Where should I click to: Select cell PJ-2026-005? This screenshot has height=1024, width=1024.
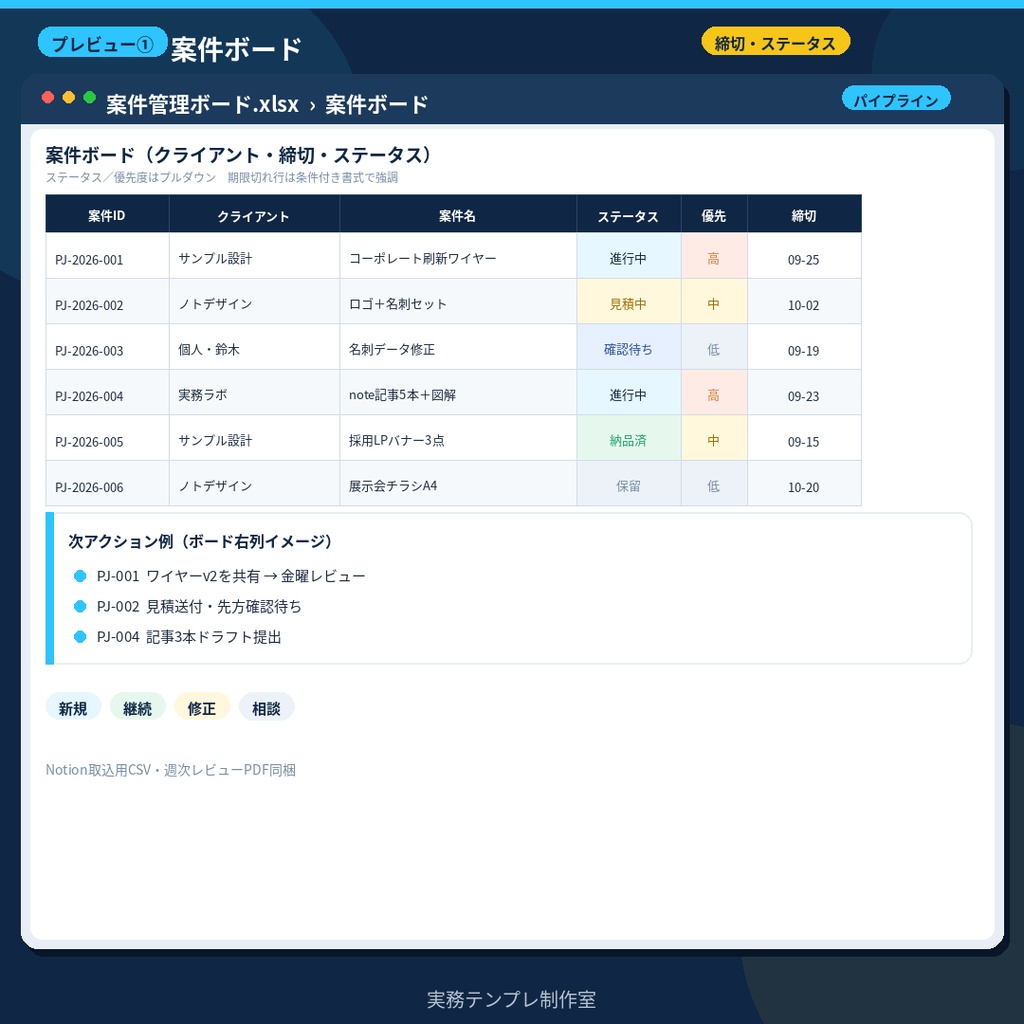107,438
